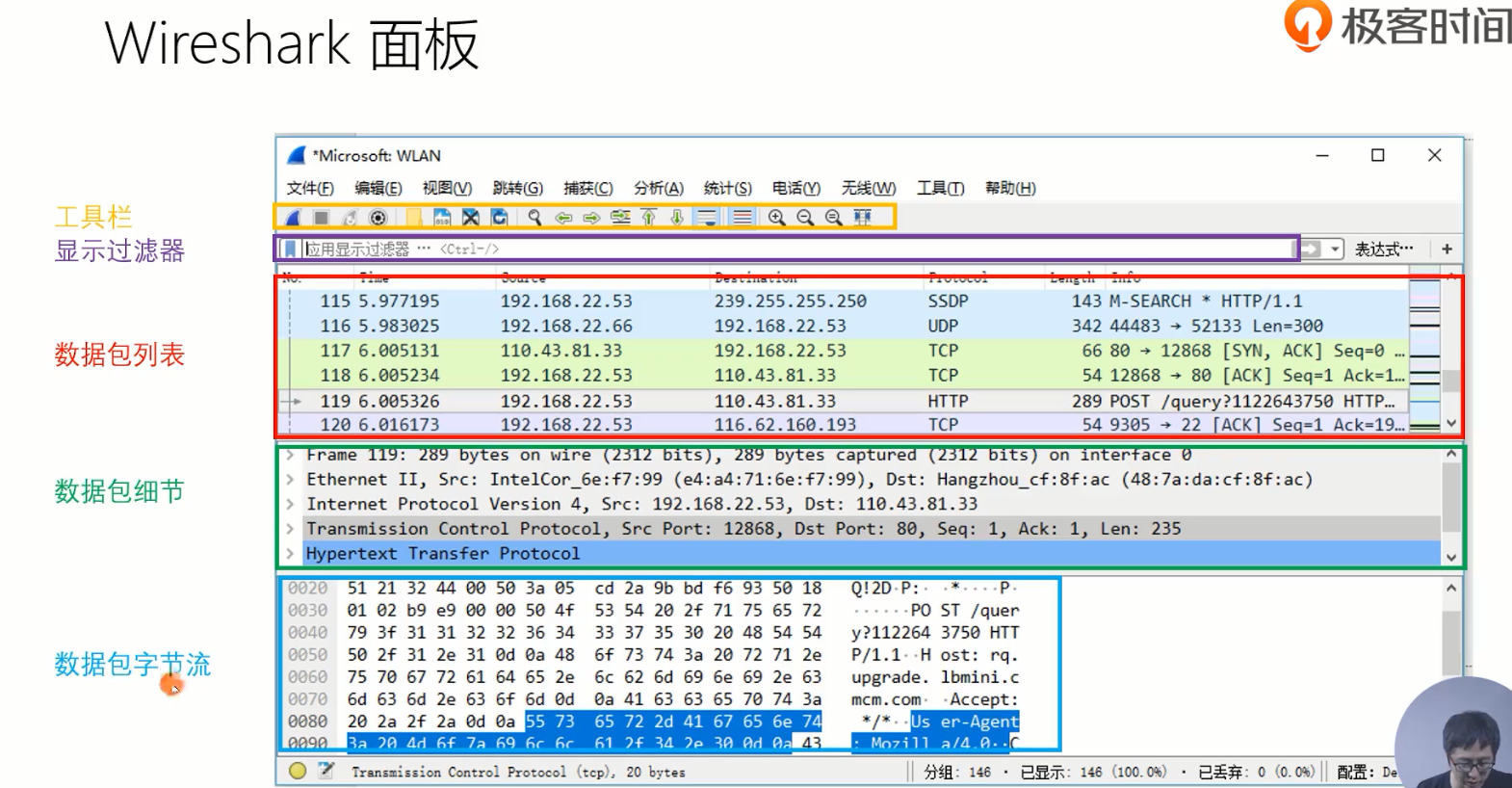Jump to the first packet

pyautogui.click(x=649, y=218)
